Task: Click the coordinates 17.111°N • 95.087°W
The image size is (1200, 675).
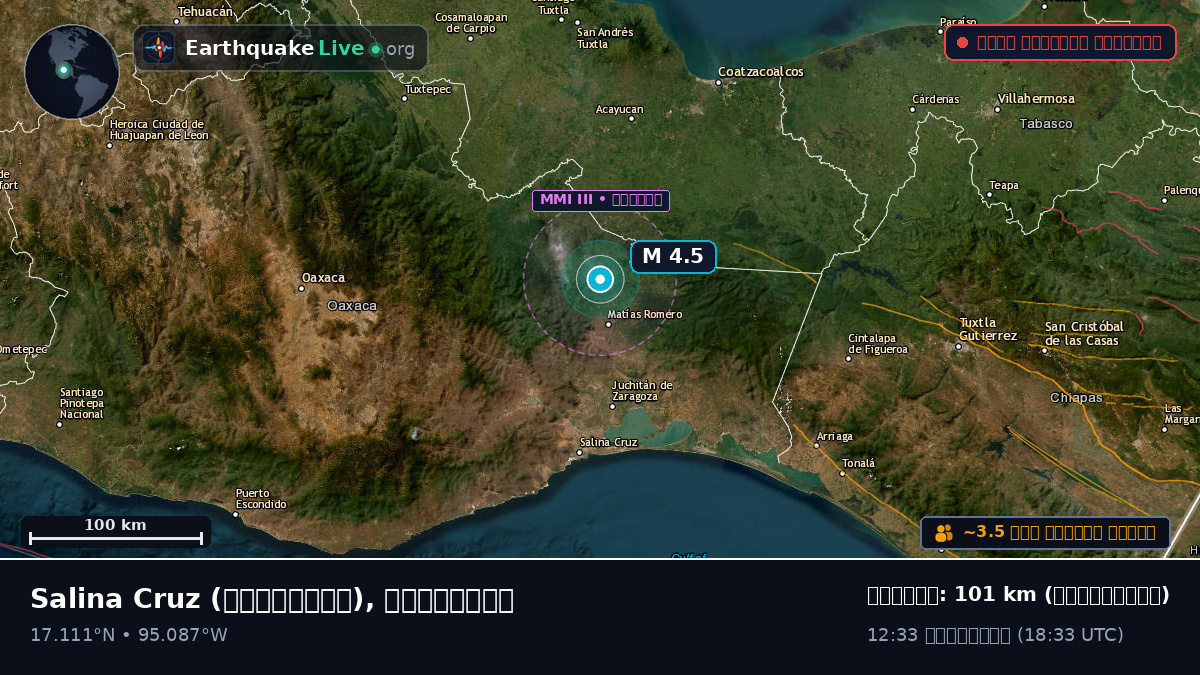Action: pyautogui.click(x=129, y=635)
